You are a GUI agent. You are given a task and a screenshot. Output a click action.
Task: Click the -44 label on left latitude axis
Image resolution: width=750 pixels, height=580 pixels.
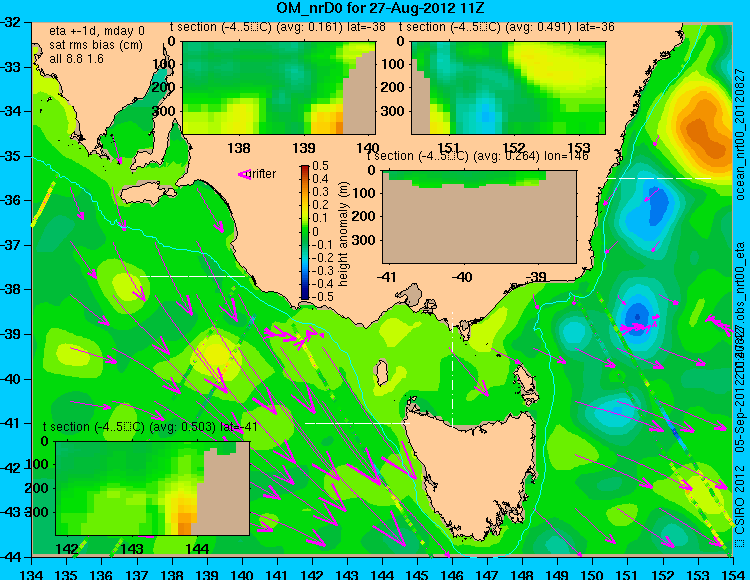(x=11, y=557)
